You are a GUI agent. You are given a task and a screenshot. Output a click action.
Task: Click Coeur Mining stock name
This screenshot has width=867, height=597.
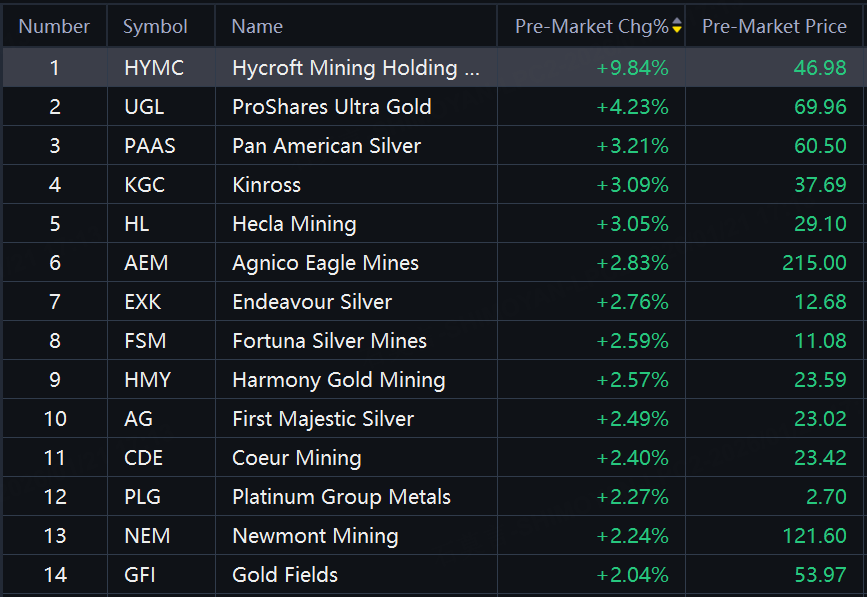[x=296, y=458]
